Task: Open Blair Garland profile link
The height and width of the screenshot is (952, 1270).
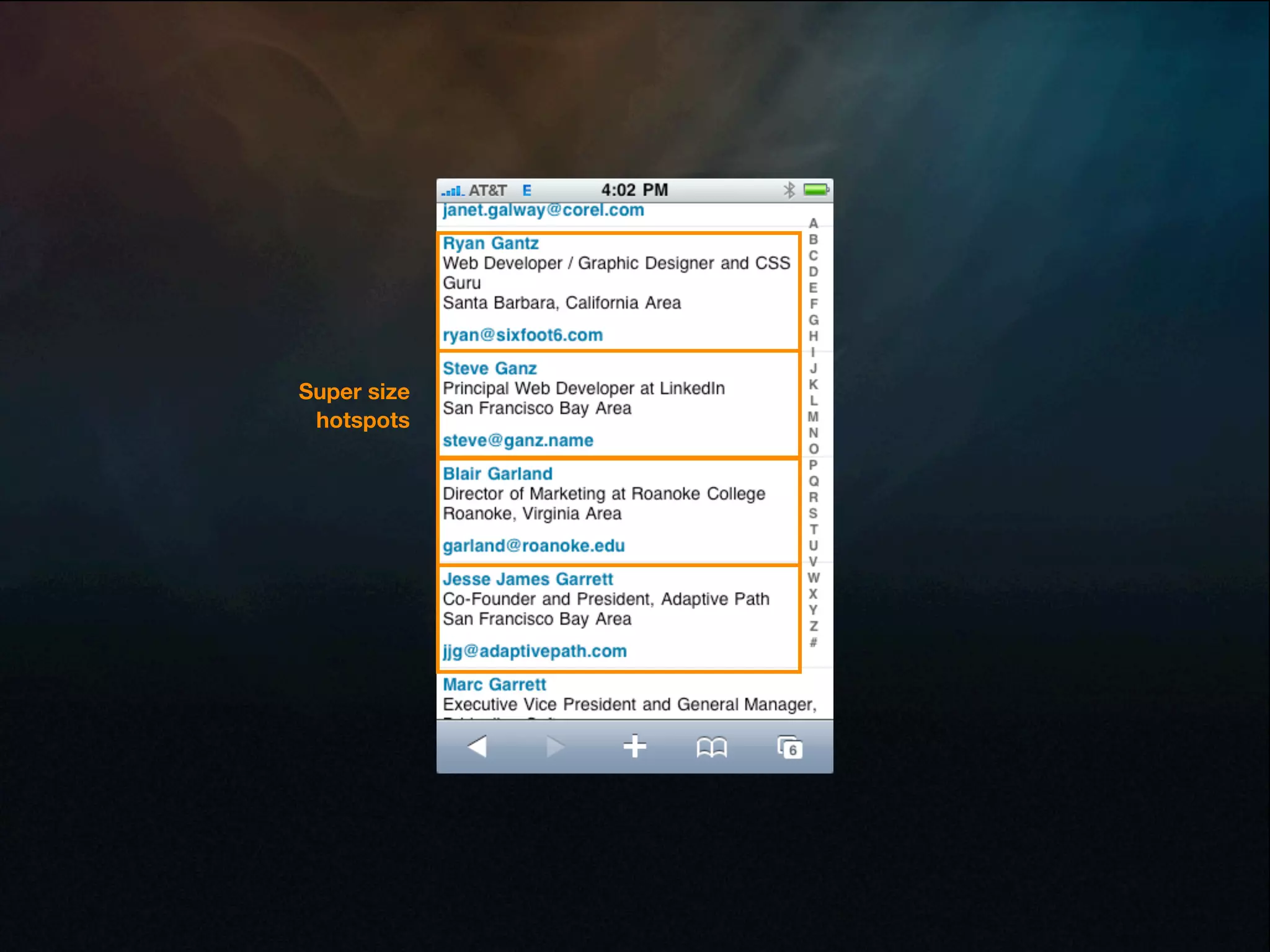Action: point(497,474)
